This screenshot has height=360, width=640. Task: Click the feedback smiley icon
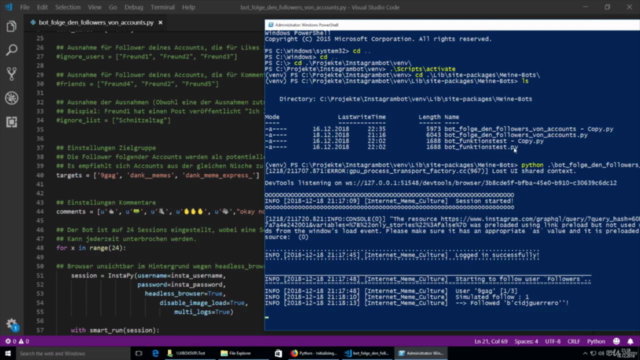pyautogui.click(x=616, y=341)
